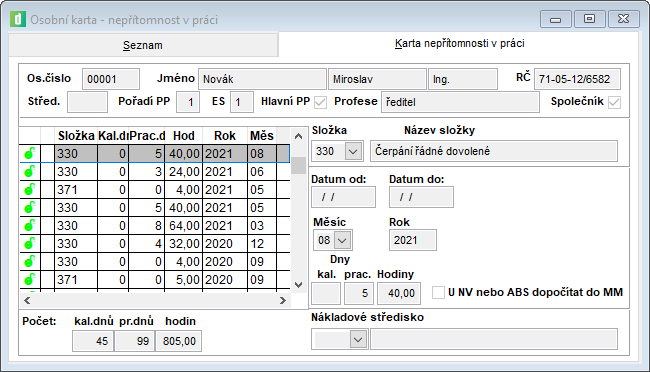Select month cell 12 in the table
Image resolution: width=650 pixels, height=372 pixels.
tap(262, 243)
